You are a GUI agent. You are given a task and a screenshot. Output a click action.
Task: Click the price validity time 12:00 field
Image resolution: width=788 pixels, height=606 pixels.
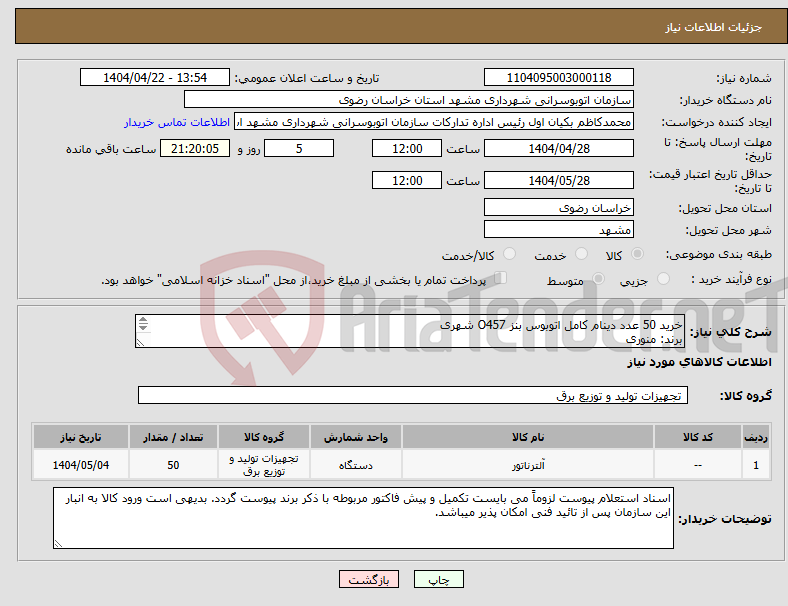tap(407, 180)
